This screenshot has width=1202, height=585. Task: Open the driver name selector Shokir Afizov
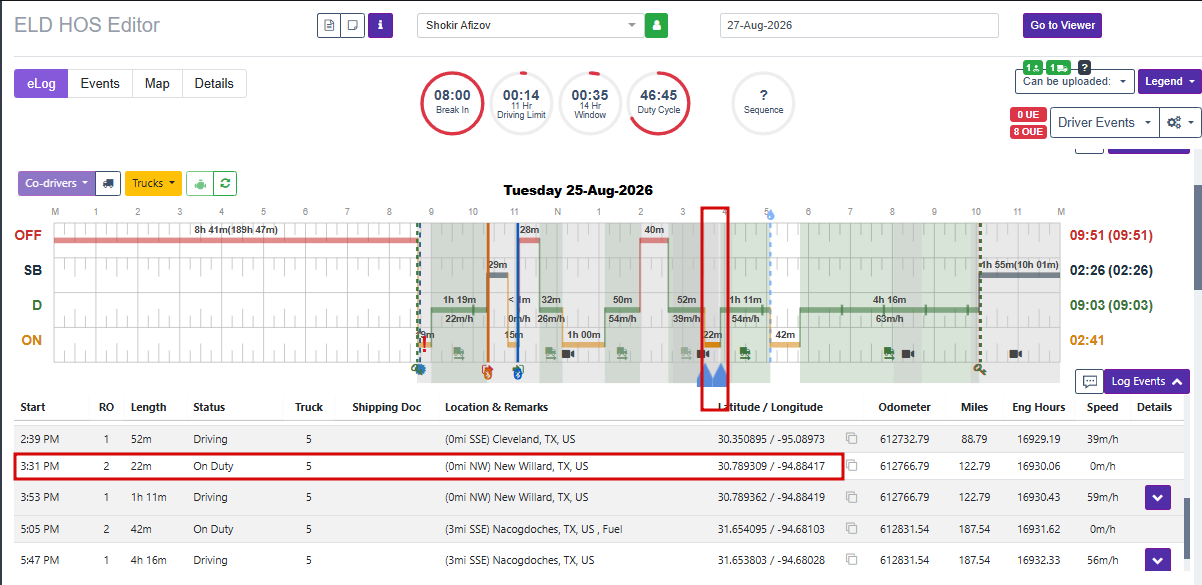[x=530, y=25]
